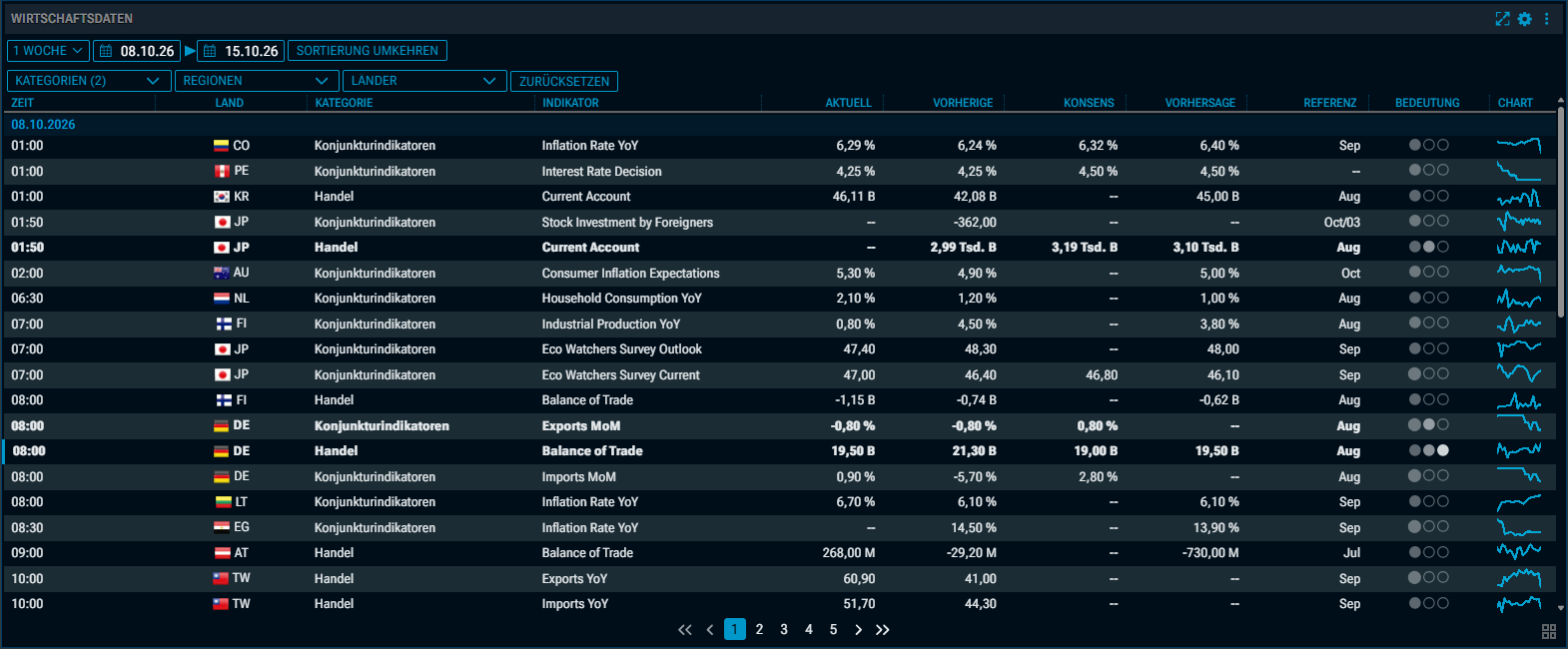Click the Sortierung umkehren button

pyautogui.click(x=368, y=51)
